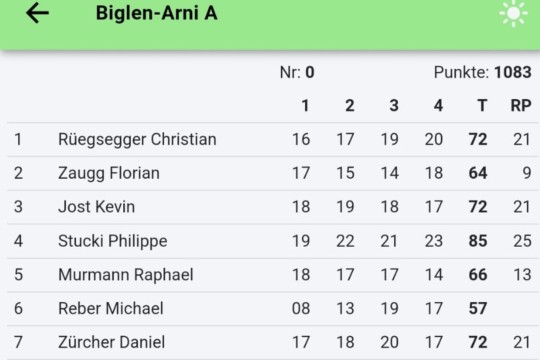Open Rüegsegger Christian's row
The width and height of the screenshot is (540, 360).
point(272,140)
